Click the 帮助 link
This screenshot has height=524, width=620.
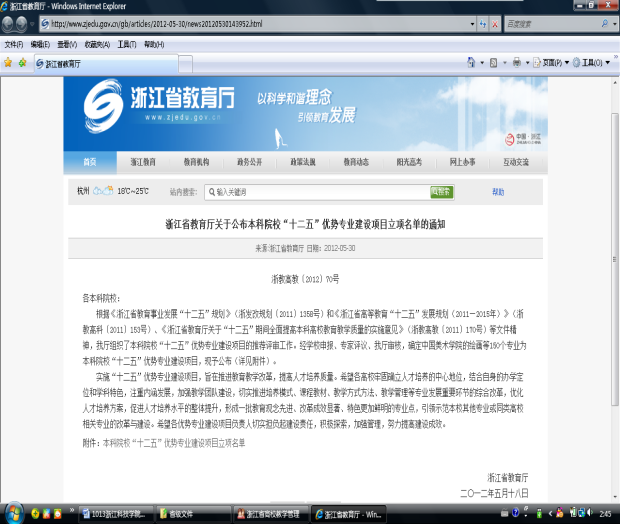(x=498, y=191)
